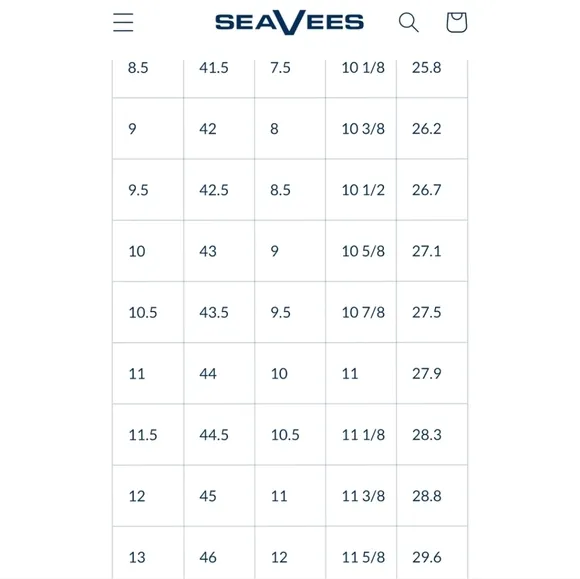Select the 10 5/8 inches cell
This screenshot has width=580, height=579.
(x=361, y=251)
